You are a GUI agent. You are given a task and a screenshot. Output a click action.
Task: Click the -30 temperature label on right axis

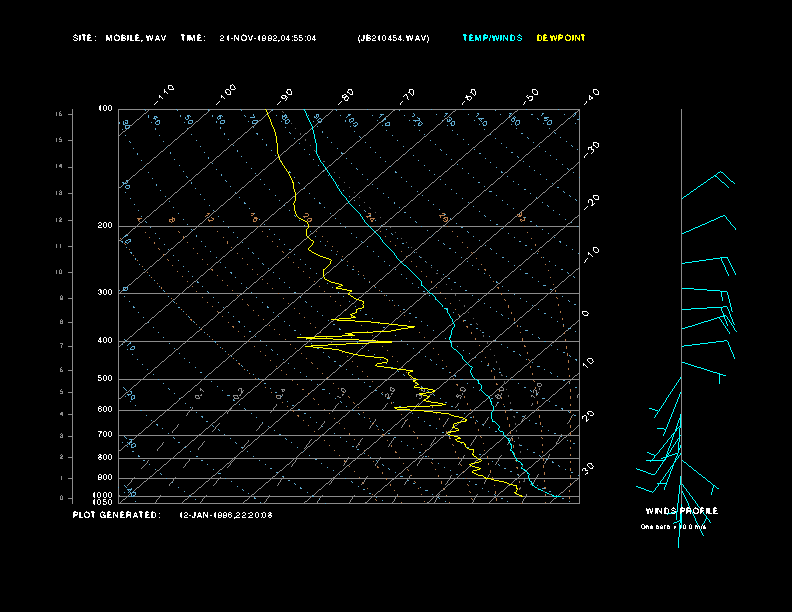[x=591, y=149]
